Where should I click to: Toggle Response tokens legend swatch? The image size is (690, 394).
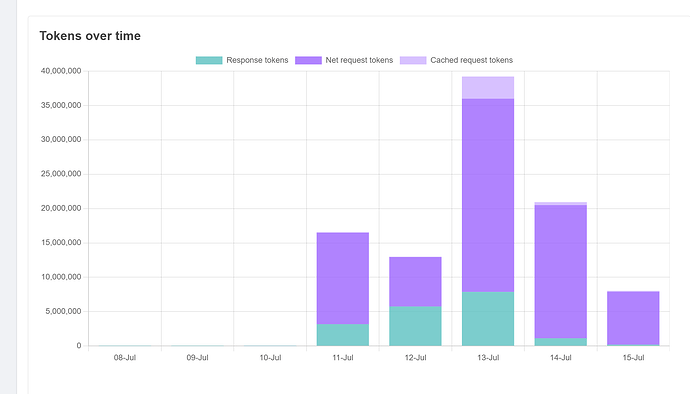(209, 60)
